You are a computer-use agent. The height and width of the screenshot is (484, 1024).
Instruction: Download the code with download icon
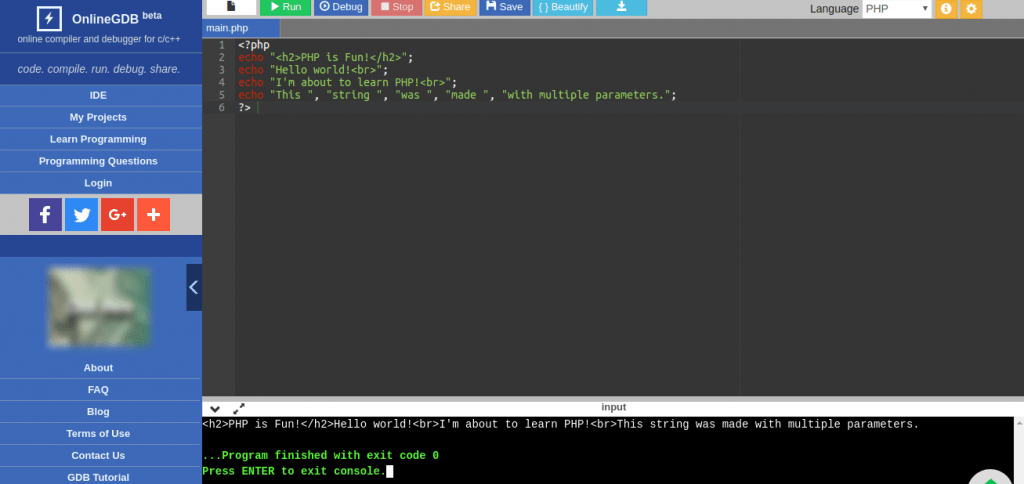(x=622, y=7)
